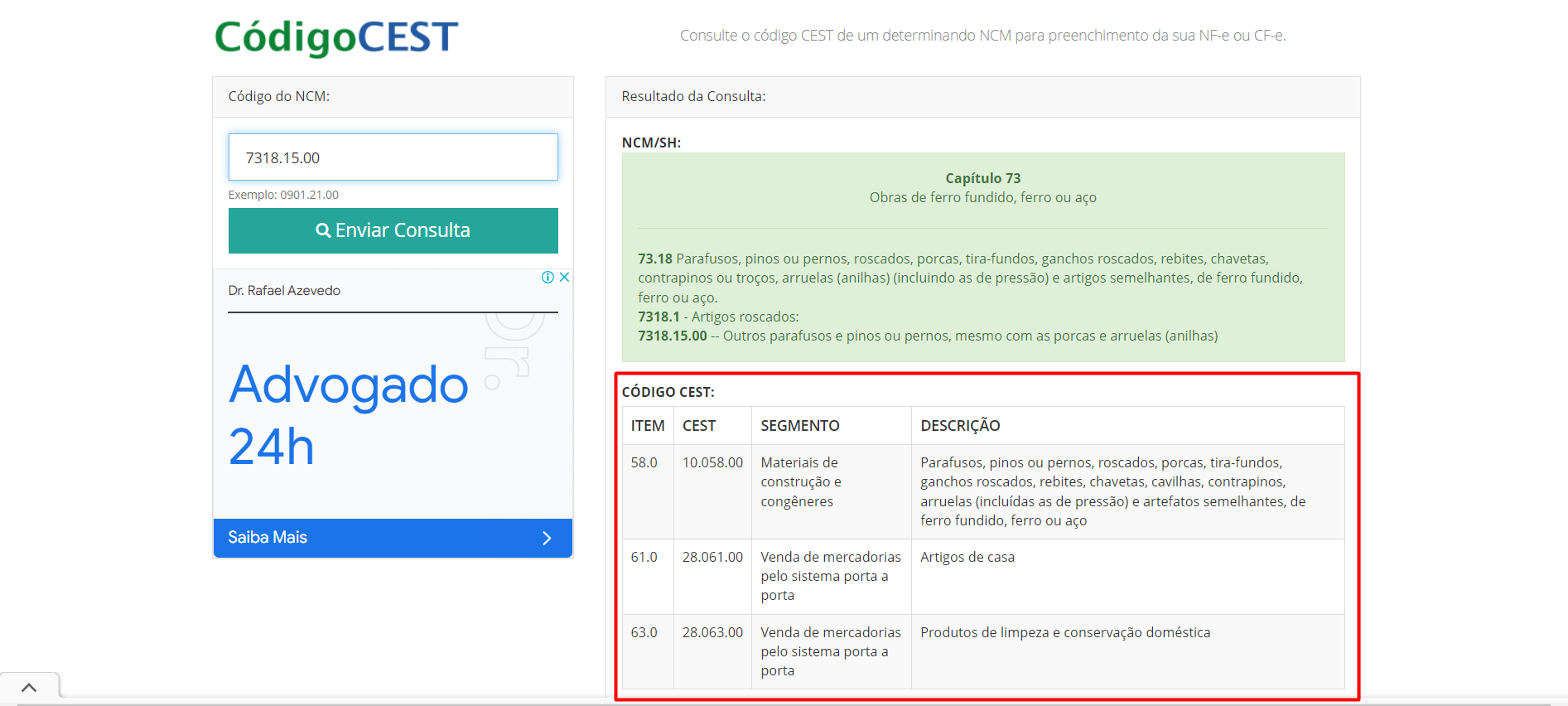Click the 'Exemplo: 0901.21.00' hint text

click(283, 195)
